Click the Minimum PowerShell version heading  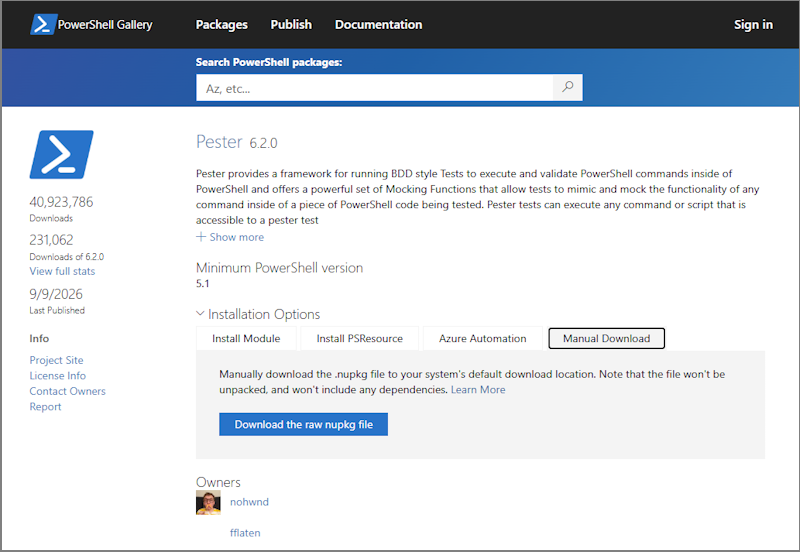click(279, 268)
